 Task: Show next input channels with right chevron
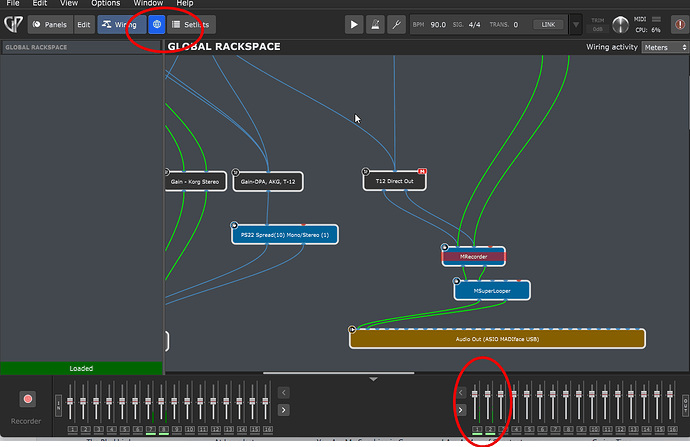click(x=283, y=410)
